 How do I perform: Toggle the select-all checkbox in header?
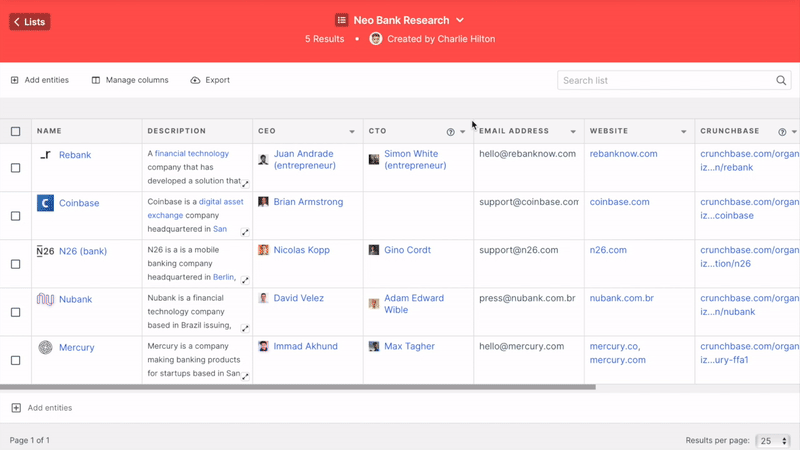tap(16, 131)
